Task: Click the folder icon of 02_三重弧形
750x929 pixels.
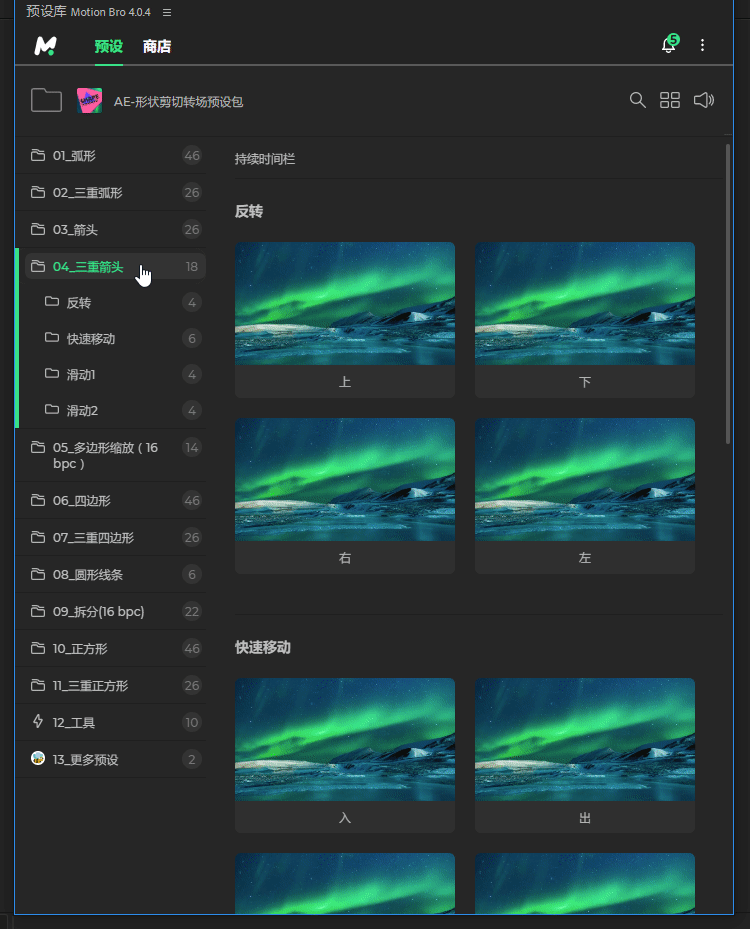Action: (38, 192)
